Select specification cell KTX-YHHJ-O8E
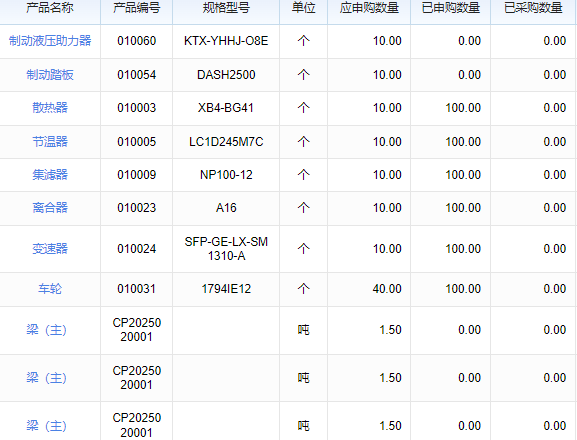 (x=226, y=41)
